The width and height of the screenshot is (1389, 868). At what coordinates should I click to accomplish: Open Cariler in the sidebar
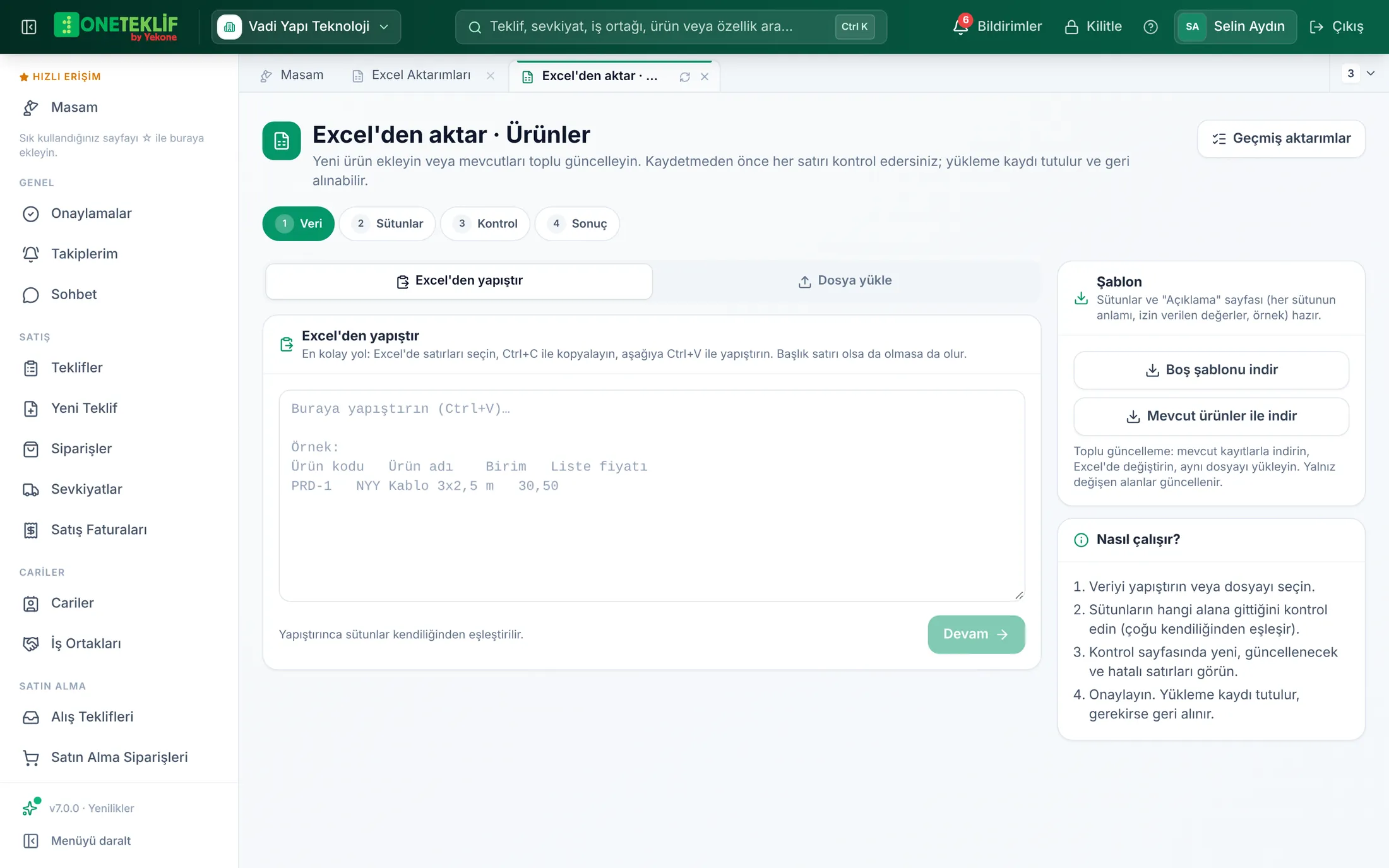point(119,603)
